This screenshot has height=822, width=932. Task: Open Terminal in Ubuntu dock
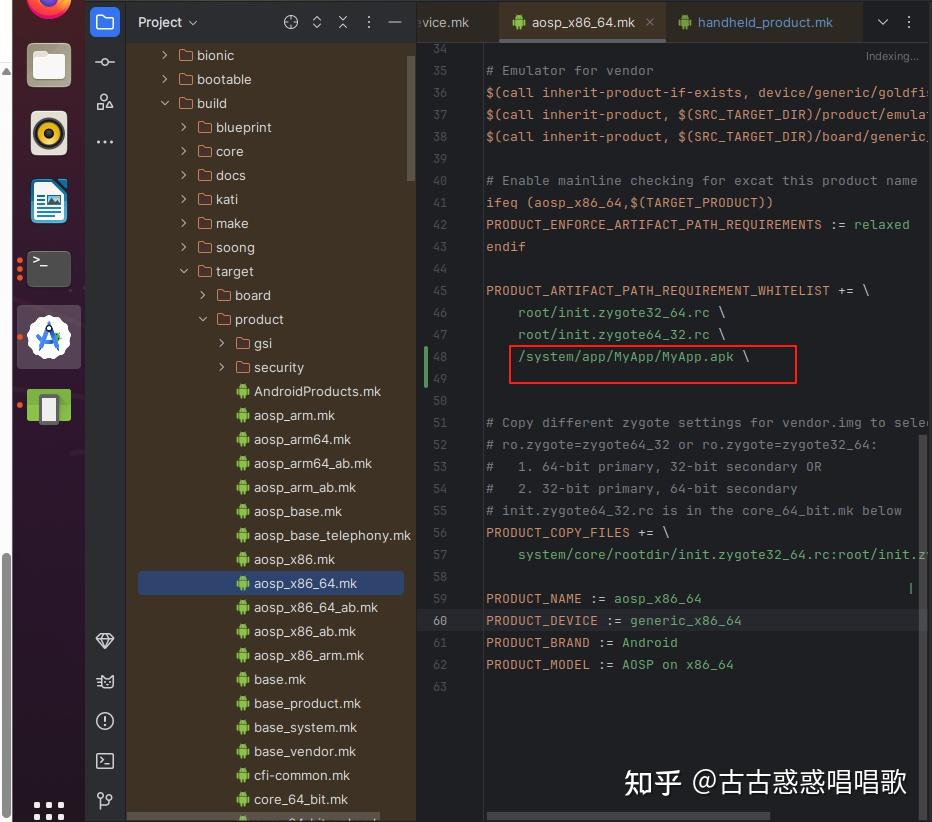point(49,269)
